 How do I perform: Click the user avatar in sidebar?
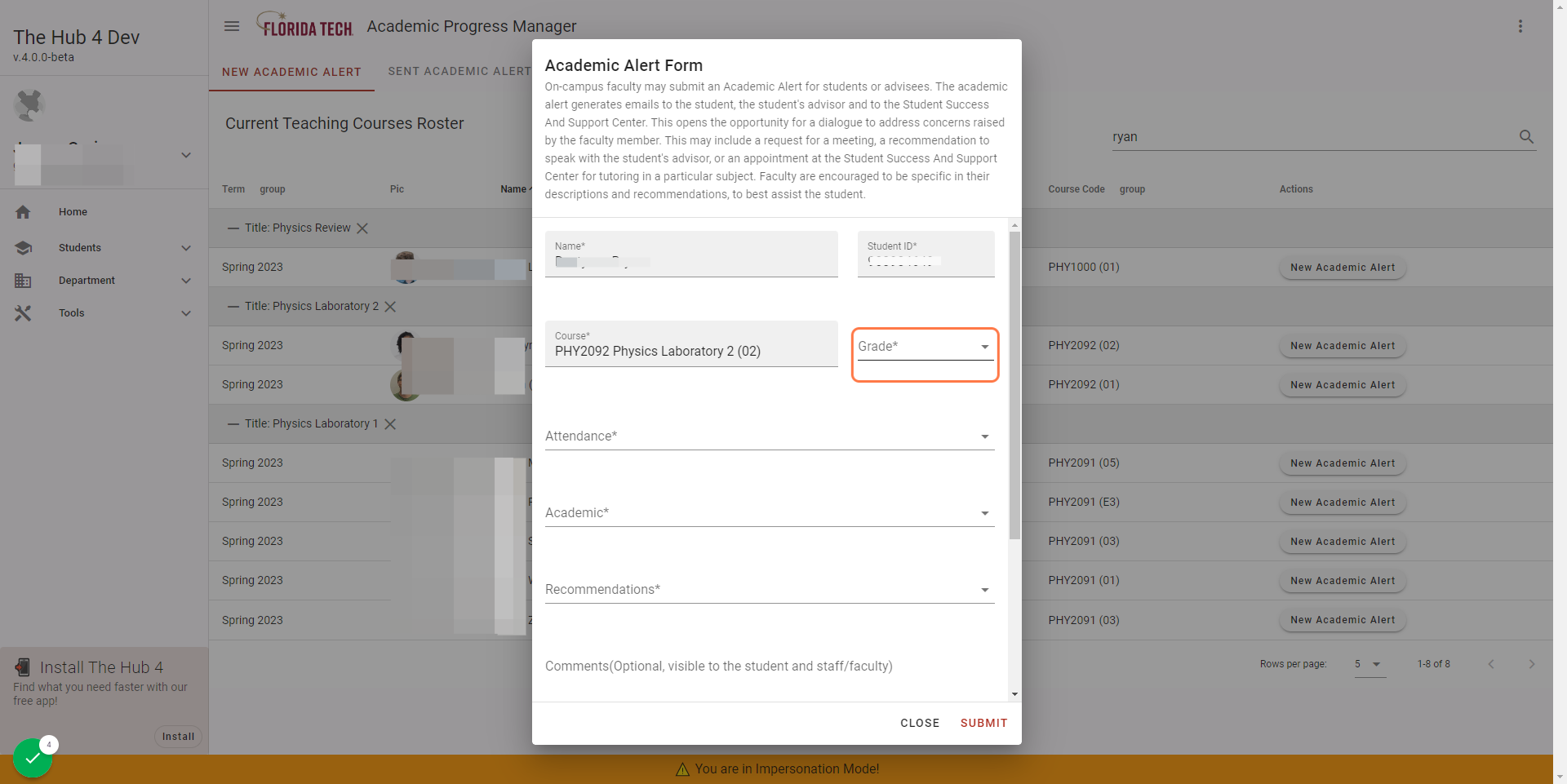[x=29, y=105]
